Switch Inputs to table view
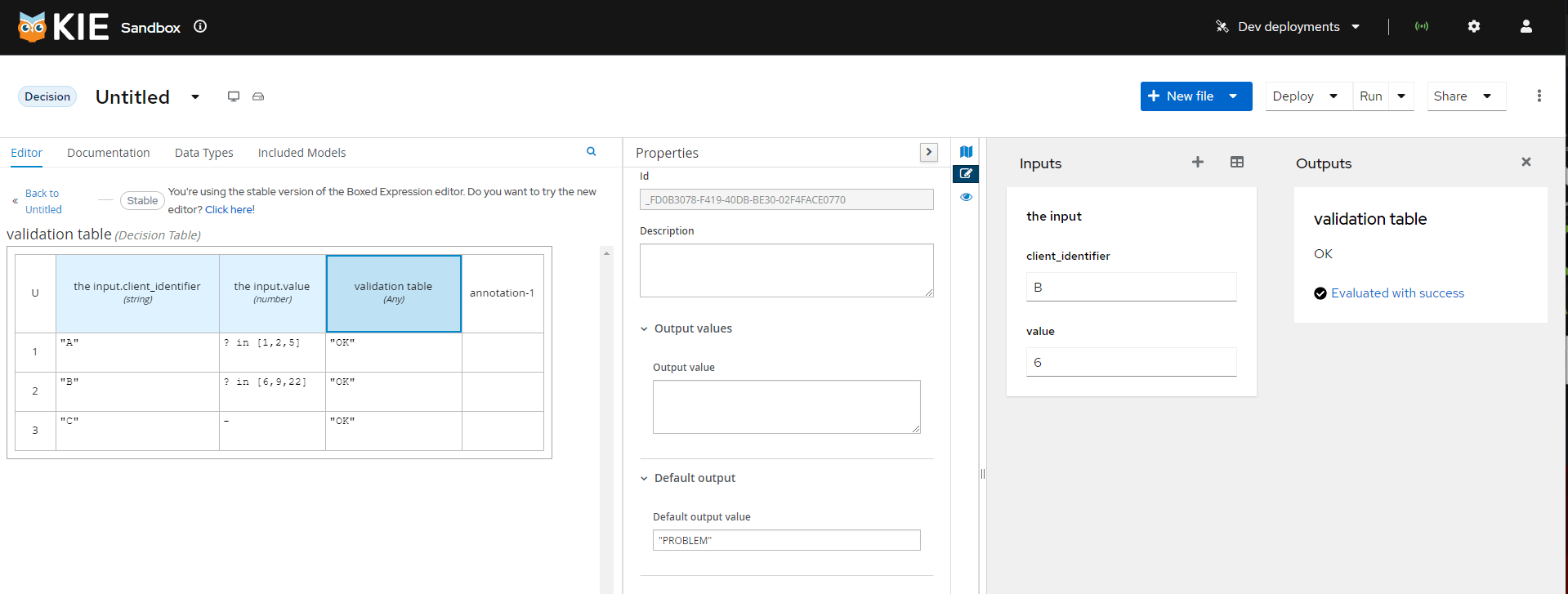Screen dimensions: 1568x594 [1237, 162]
